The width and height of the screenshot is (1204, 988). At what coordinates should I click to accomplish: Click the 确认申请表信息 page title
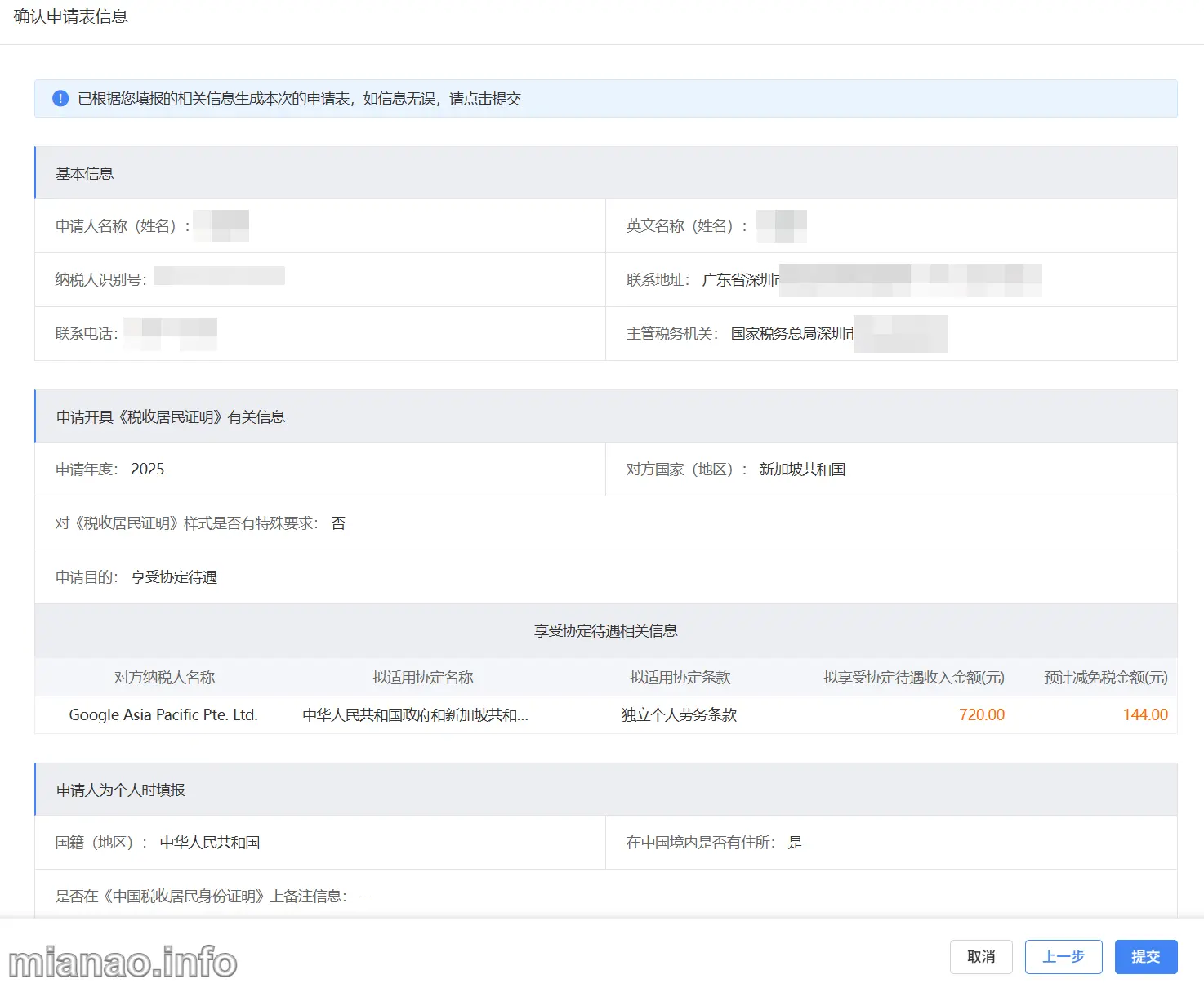pyautogui.click(x=71, y=17)
